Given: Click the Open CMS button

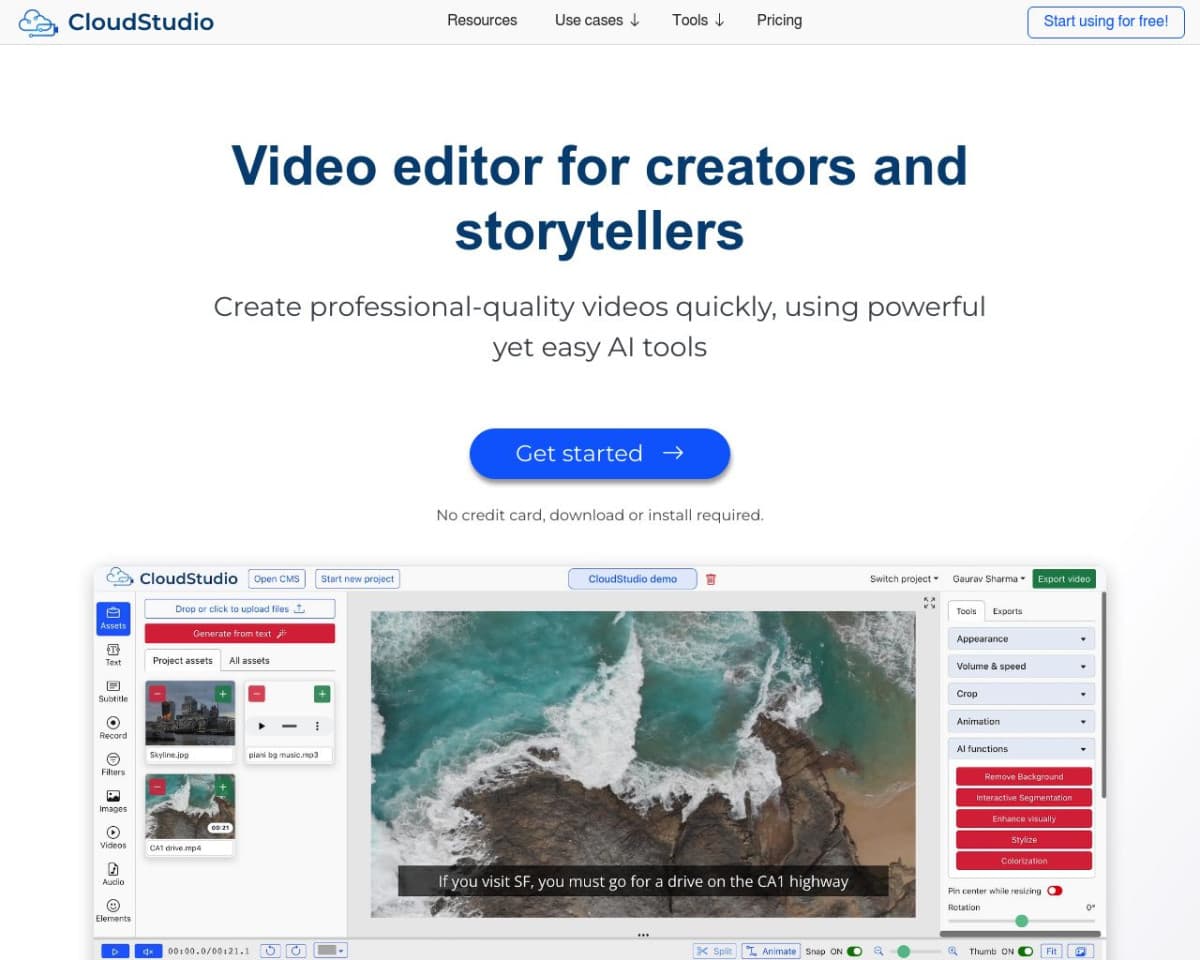Looking at the screenshot, I should [277, 579].
